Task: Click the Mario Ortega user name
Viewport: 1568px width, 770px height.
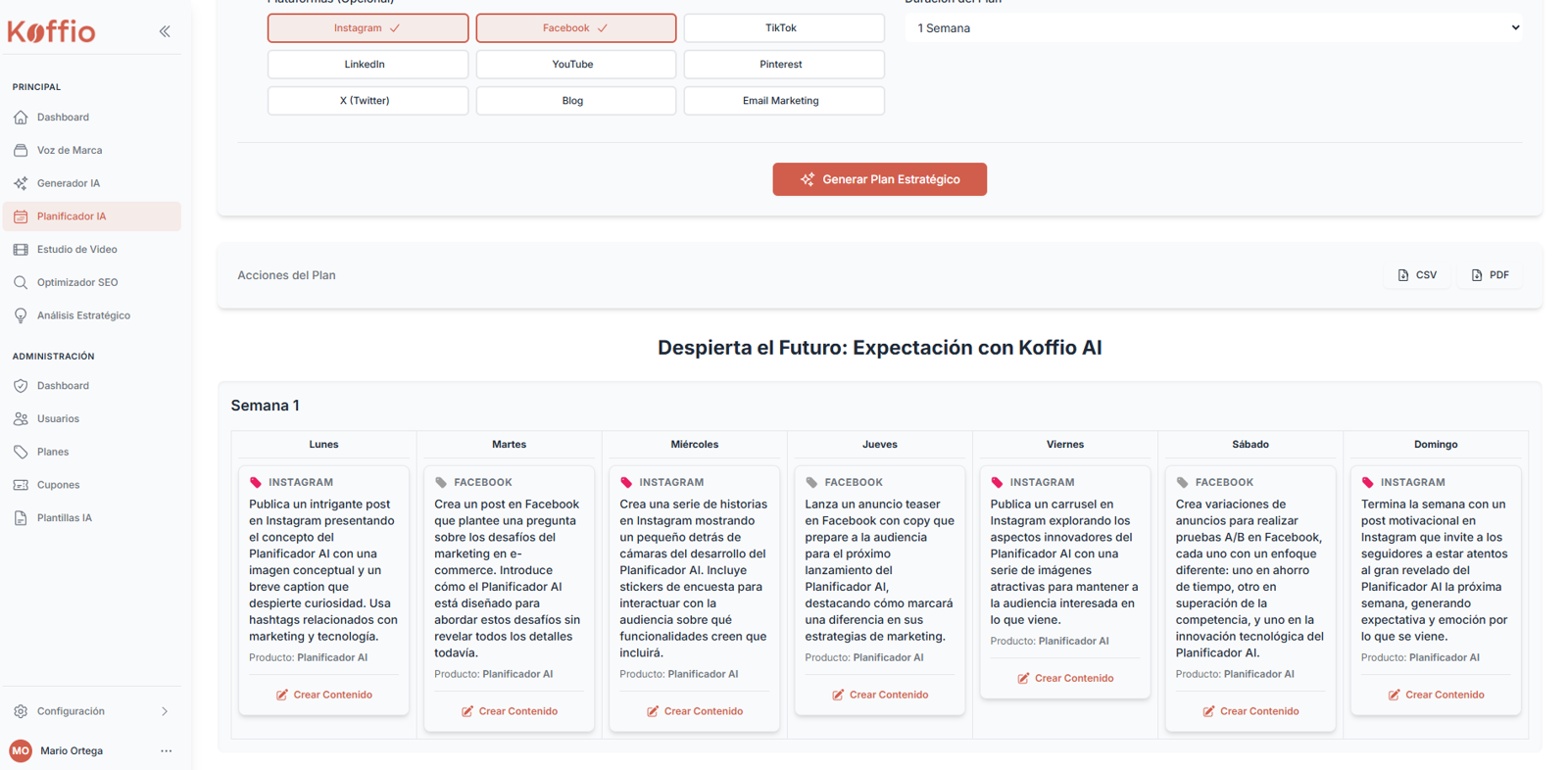Action: pos(72,751)
